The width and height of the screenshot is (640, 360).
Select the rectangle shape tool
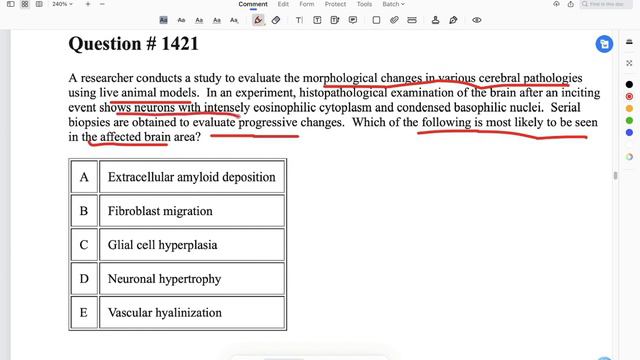pyautogui.click(x=376, y=20)
